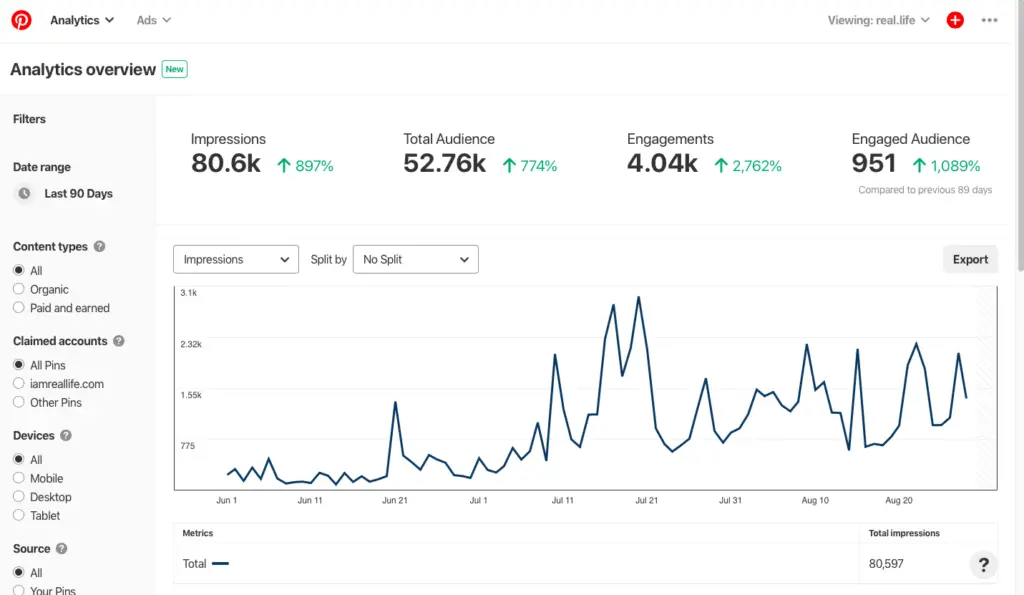The height and width of the screenshot is (595, 1024).
Task: Click the 774% audience change text
Action: pyautogui.click(x=538, y=166)
